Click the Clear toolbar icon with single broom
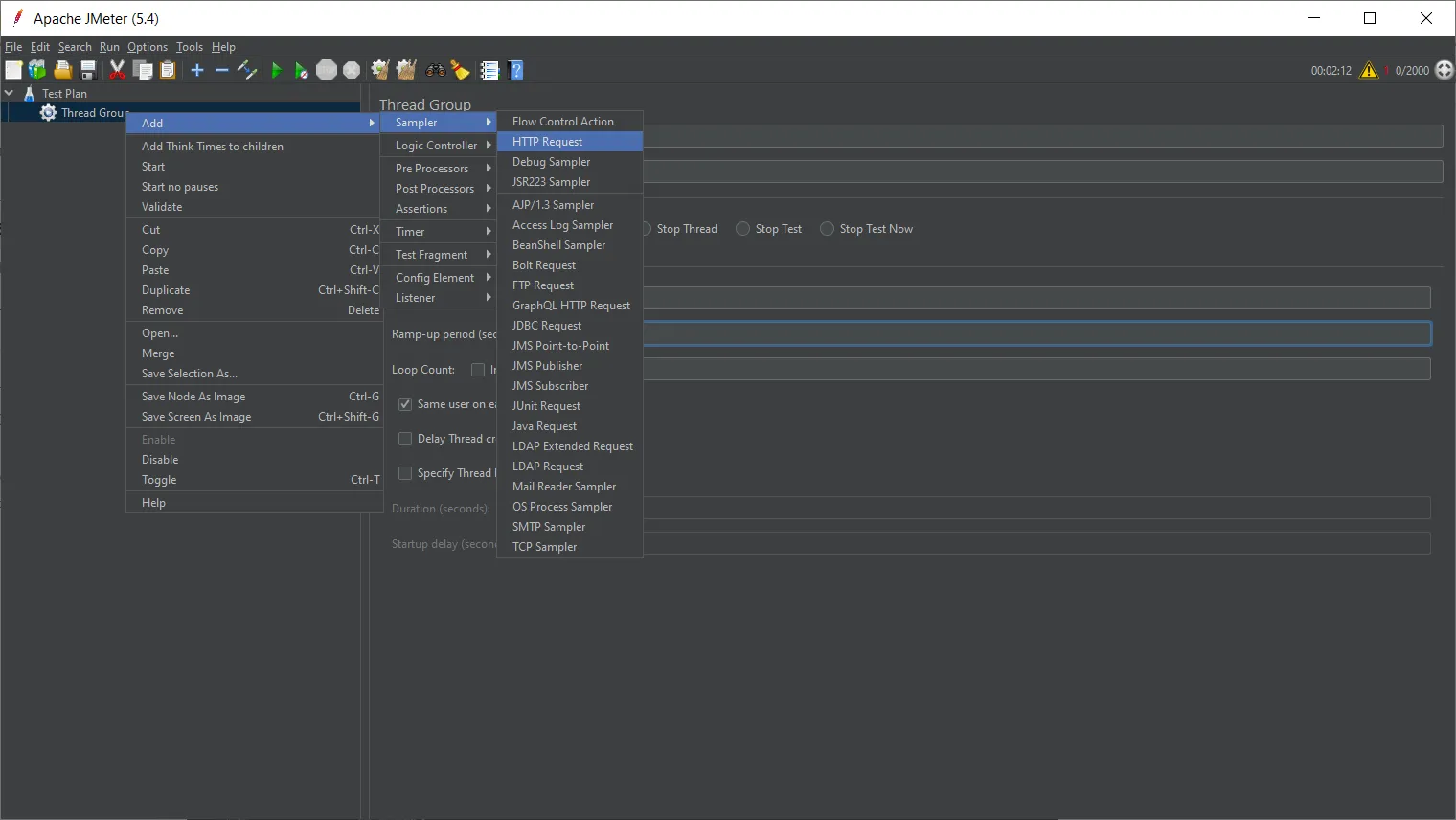1456x820 pixels. click(380, 70)
